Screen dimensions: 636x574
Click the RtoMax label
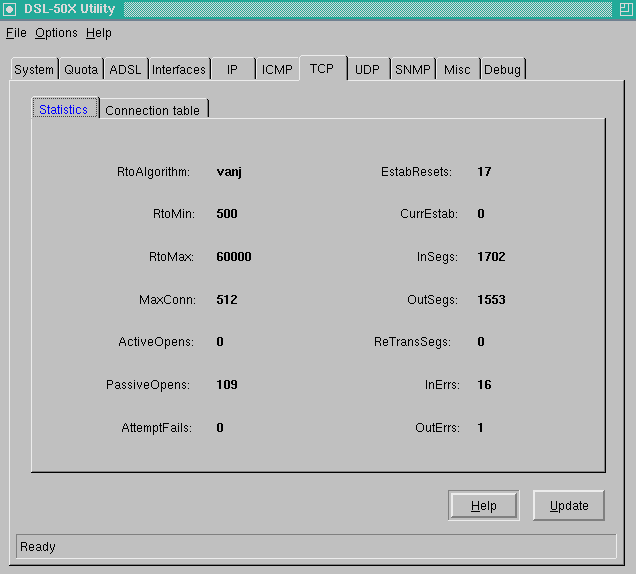click(x=171, y=257)
